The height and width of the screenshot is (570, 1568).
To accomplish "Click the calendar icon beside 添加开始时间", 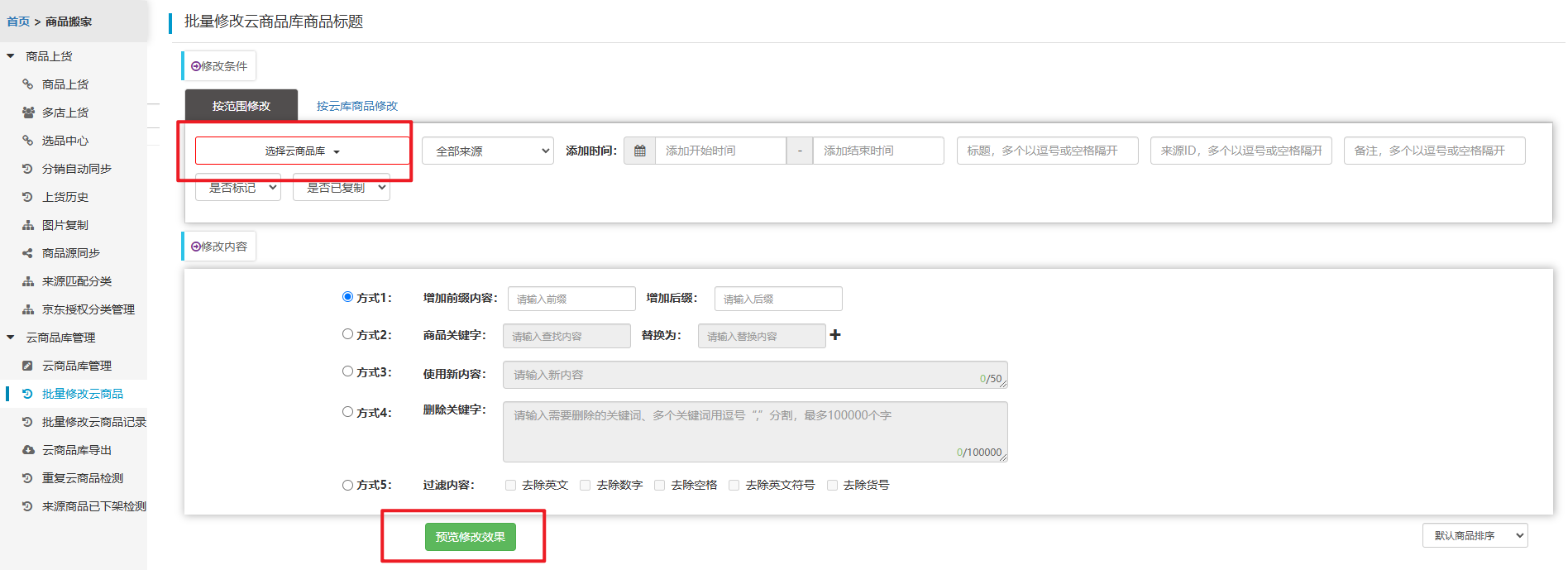I will (x=639, y=151).
